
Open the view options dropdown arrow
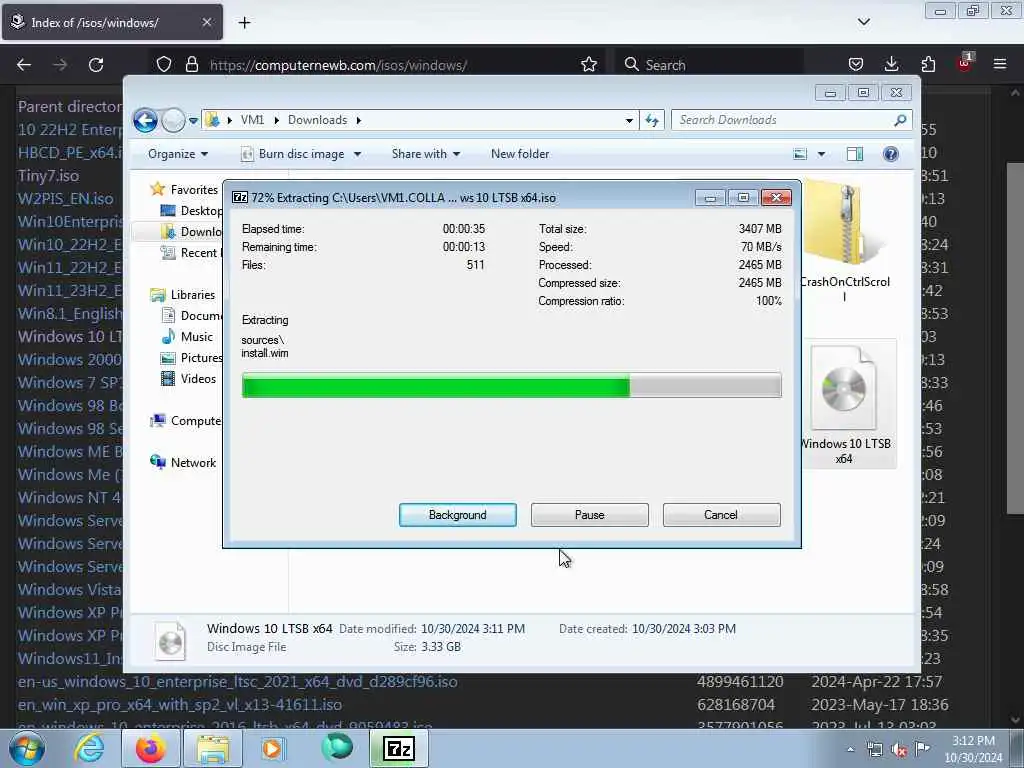(822, 154)
